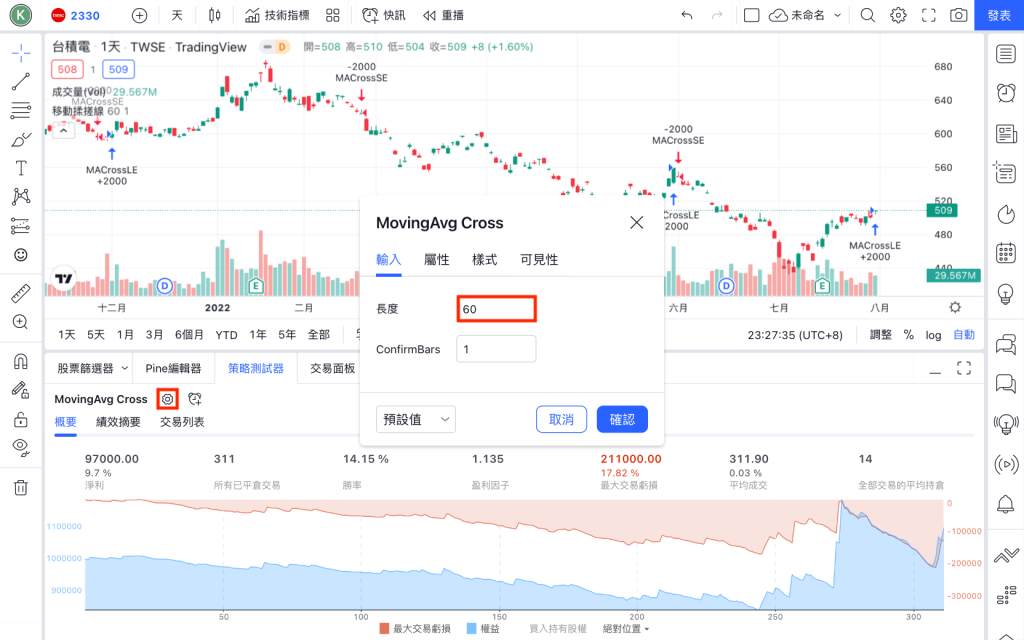Open the public chat icon

[1006, 344]
